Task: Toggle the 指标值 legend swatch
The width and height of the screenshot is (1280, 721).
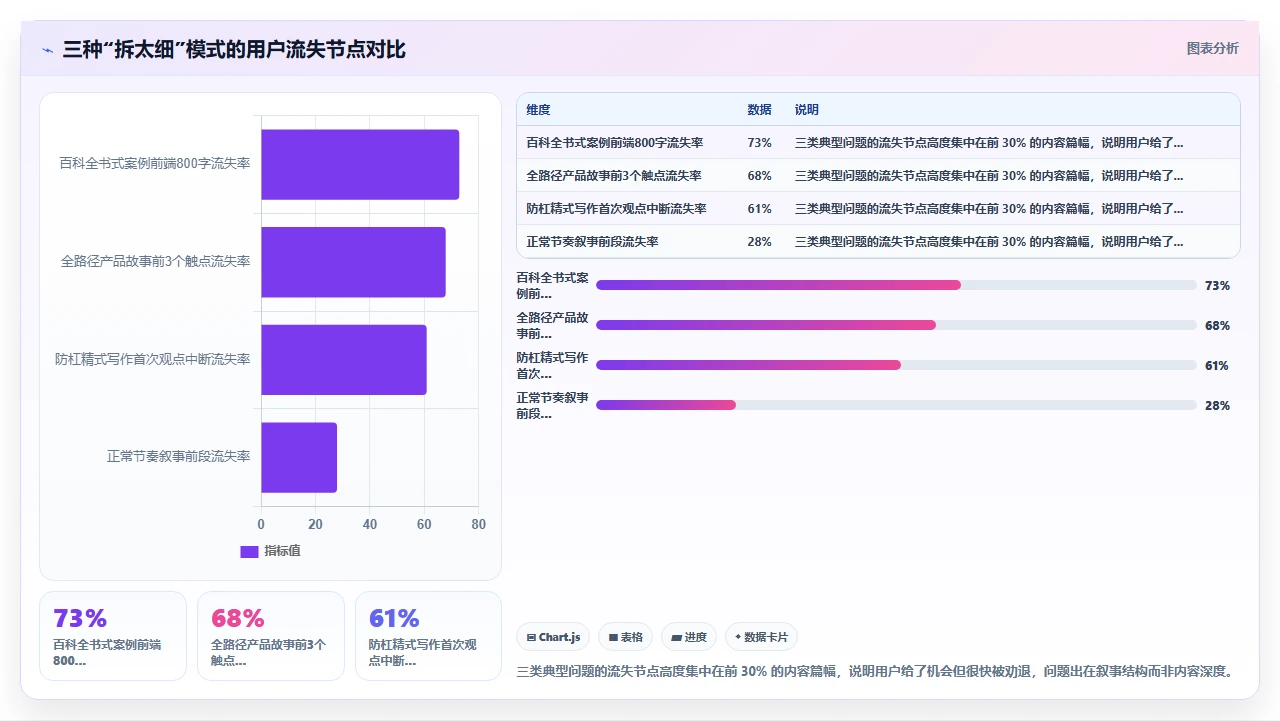Action: tap(249, 552)
